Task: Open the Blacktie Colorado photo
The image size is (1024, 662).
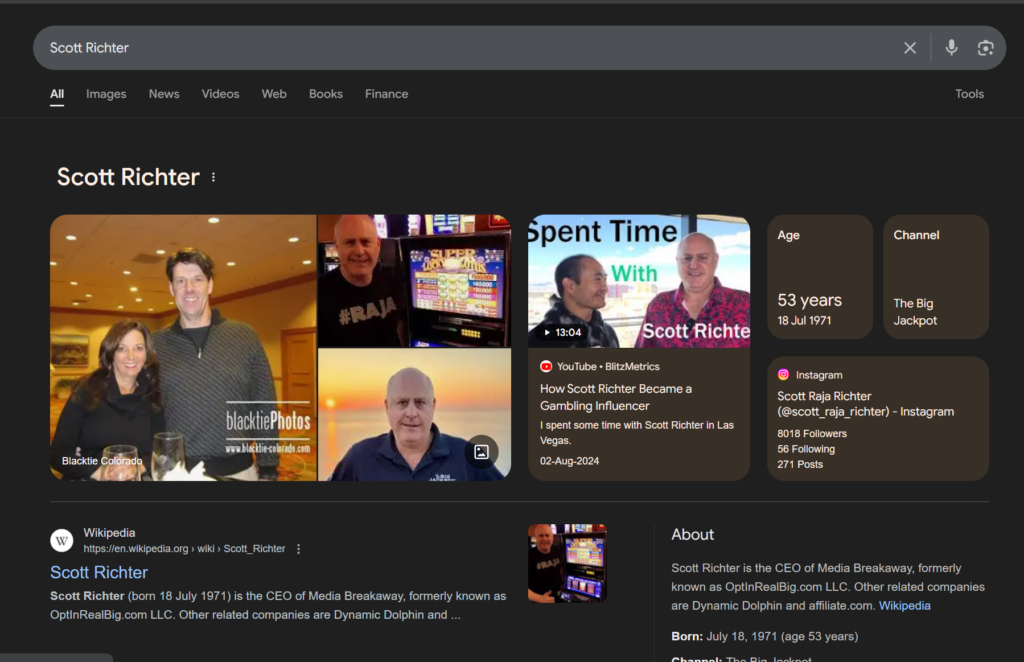Action: click(184, 348)
